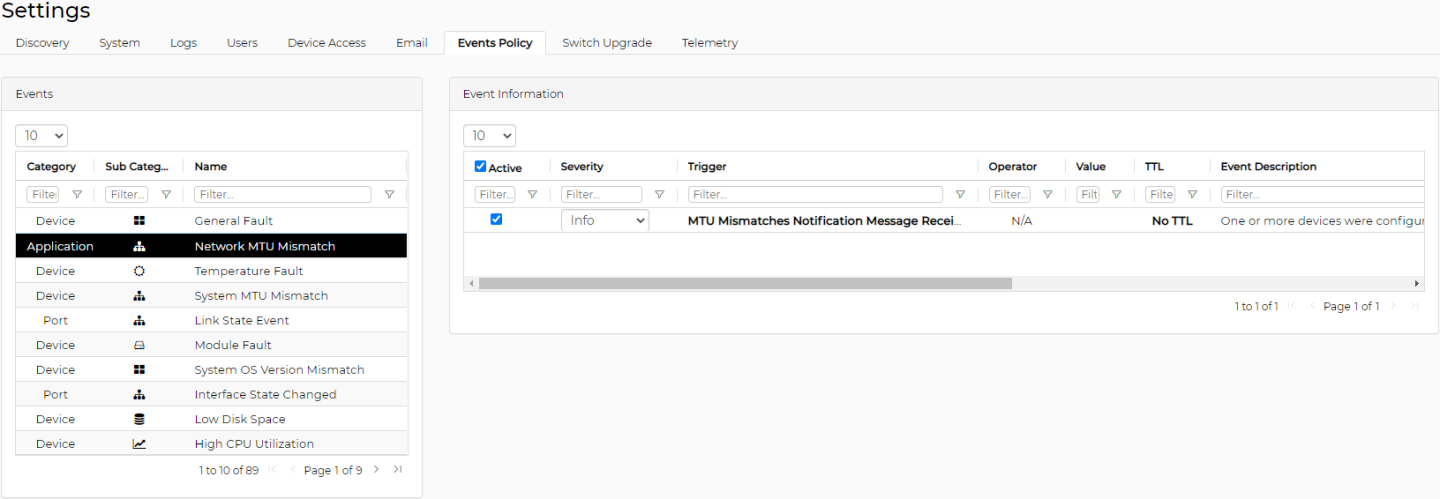Click the Module Fault sub-category icon
The height and width of the screenshot is (499, 1440).
click(x=139, y=345)
